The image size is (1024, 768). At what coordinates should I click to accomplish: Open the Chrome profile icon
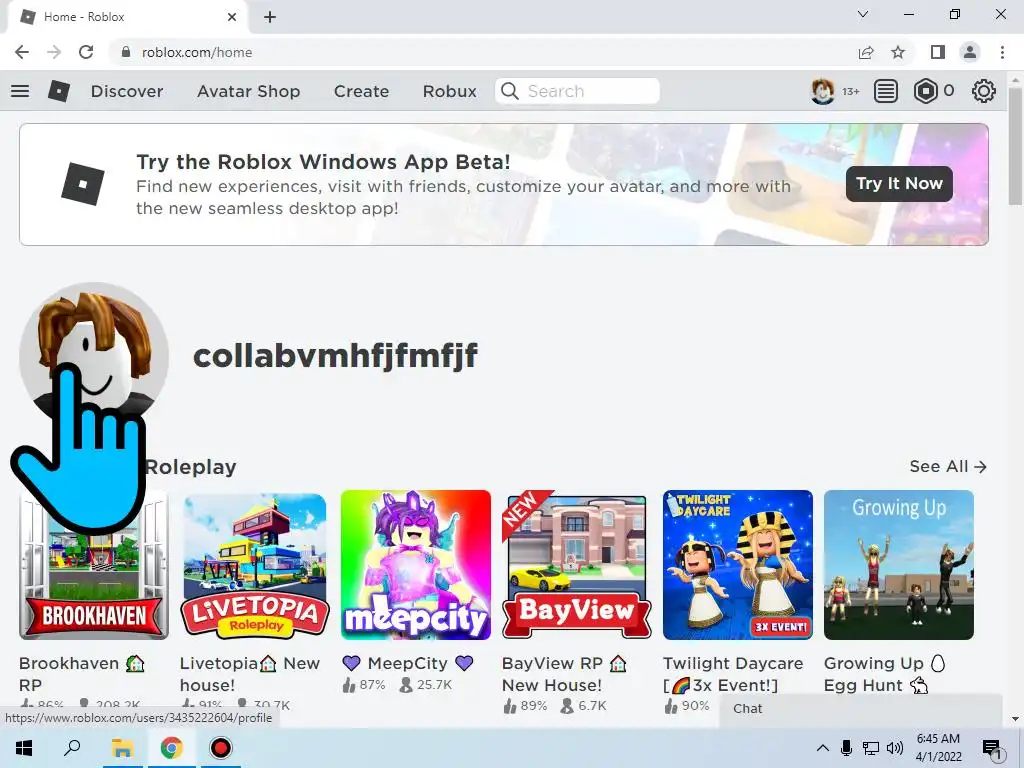tap(970, 52)
